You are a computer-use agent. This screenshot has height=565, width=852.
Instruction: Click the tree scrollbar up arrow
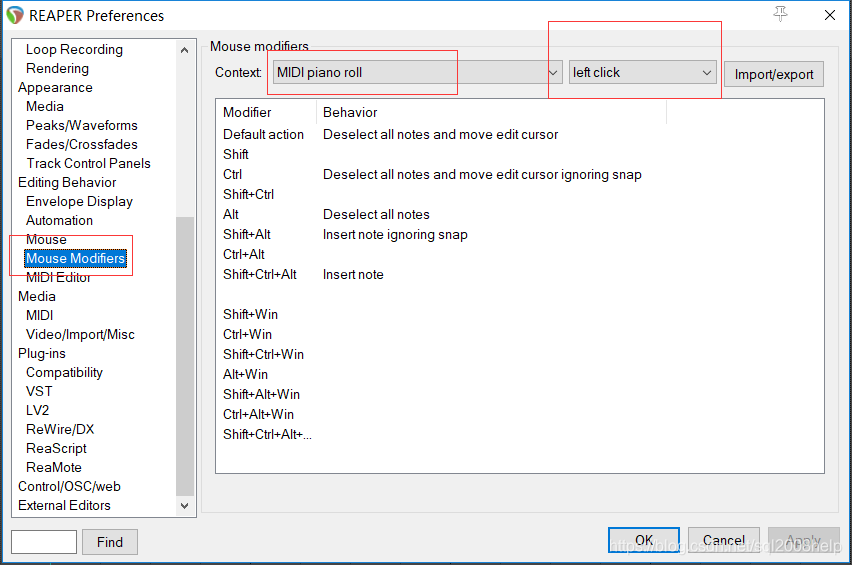(x=184, y=50)
